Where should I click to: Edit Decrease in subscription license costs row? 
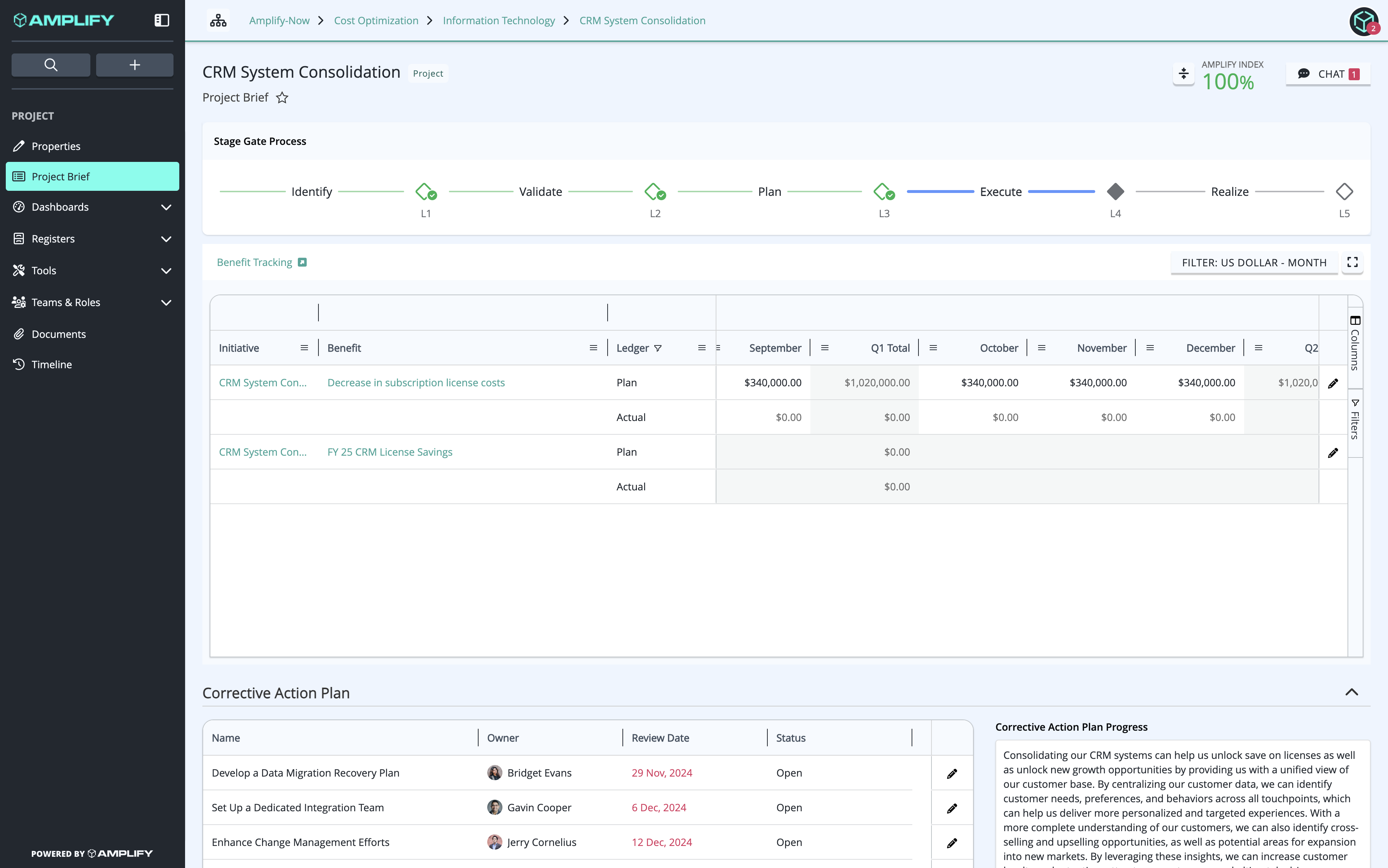[1333, 383]
